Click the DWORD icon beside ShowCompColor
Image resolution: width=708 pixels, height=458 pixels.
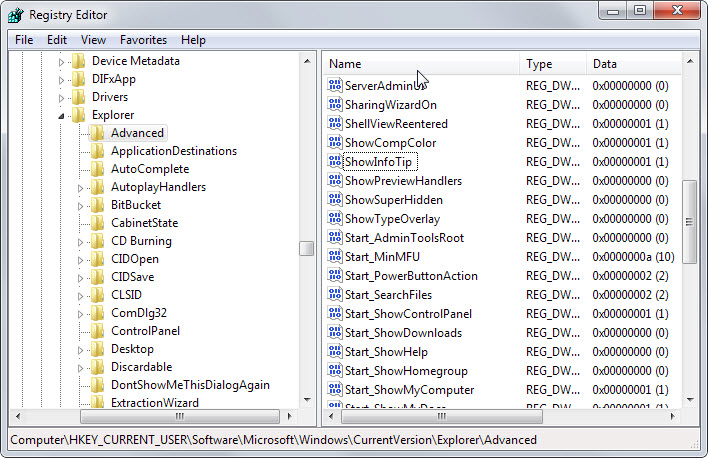tap(335, 142)
